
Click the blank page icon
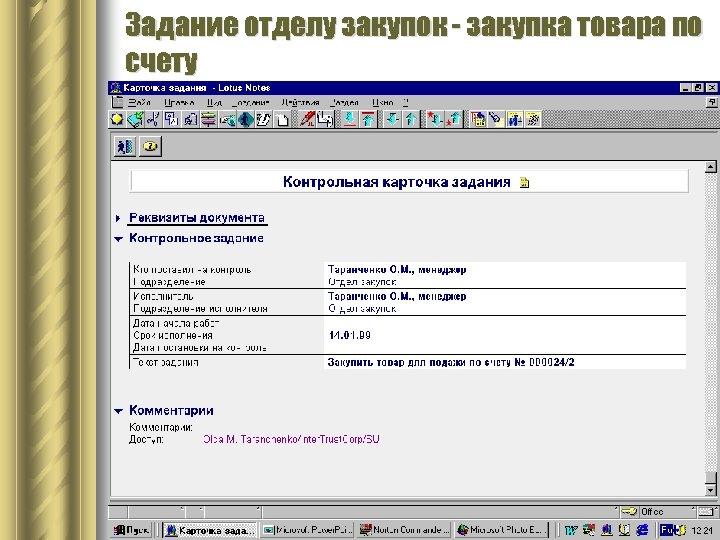pyautogui.click(x=282, y=119)
